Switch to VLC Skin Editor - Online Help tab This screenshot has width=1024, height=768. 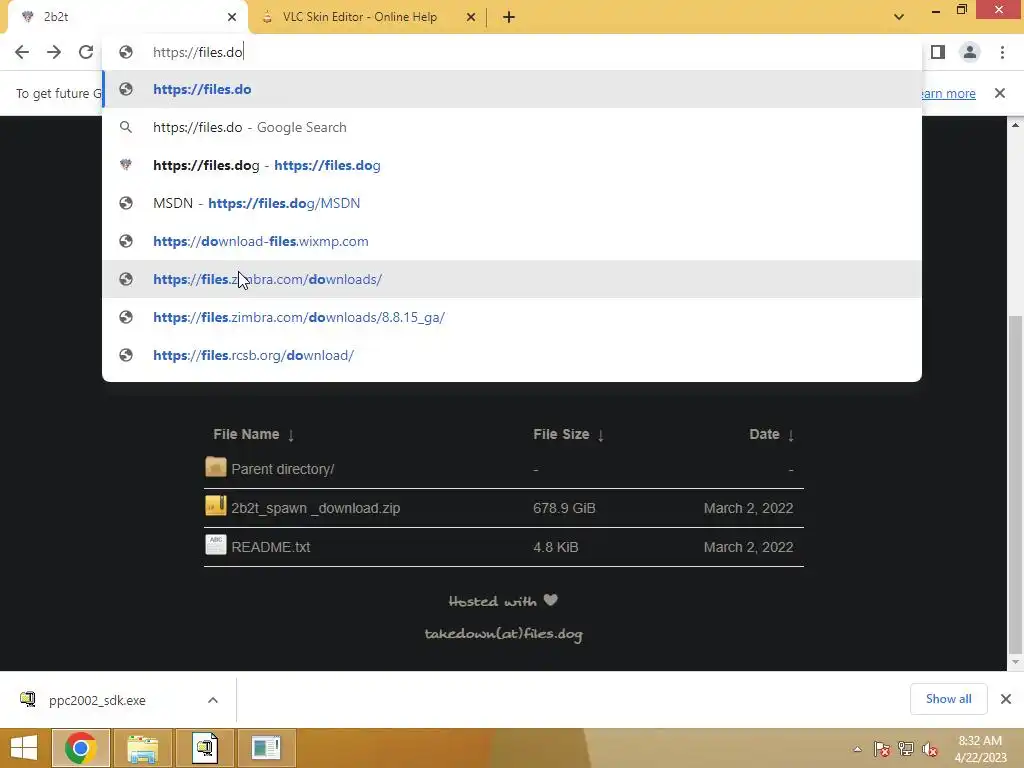coord(360,17)
